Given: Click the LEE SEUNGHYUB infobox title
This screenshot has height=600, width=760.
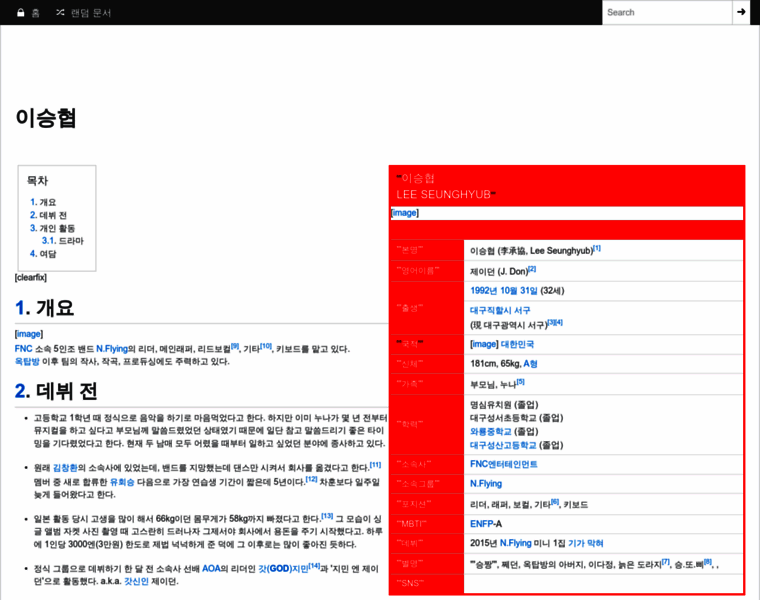Looking at the screenshot, I should (443, 194).
